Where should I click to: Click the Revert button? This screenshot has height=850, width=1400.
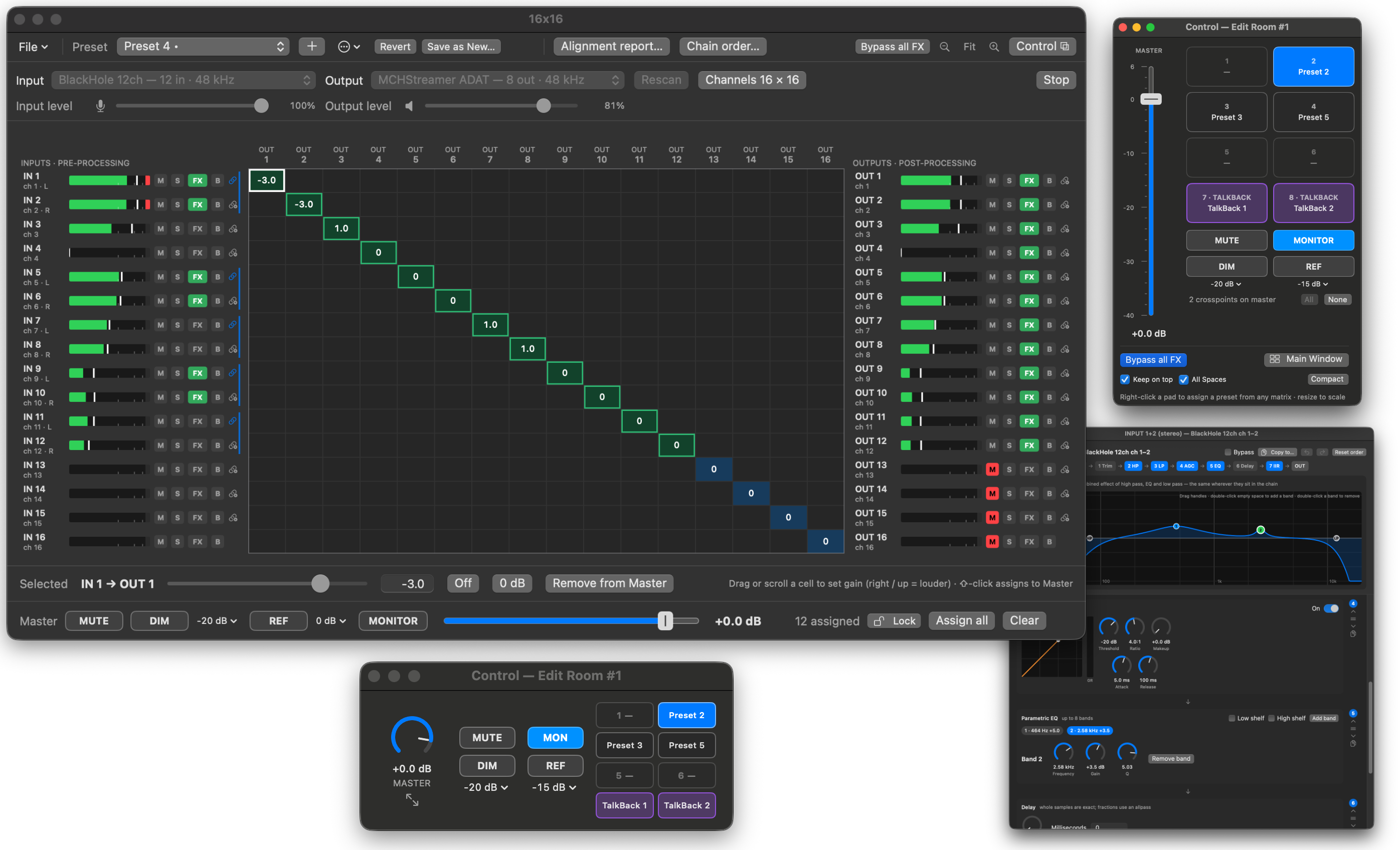(x=395, y=47)
